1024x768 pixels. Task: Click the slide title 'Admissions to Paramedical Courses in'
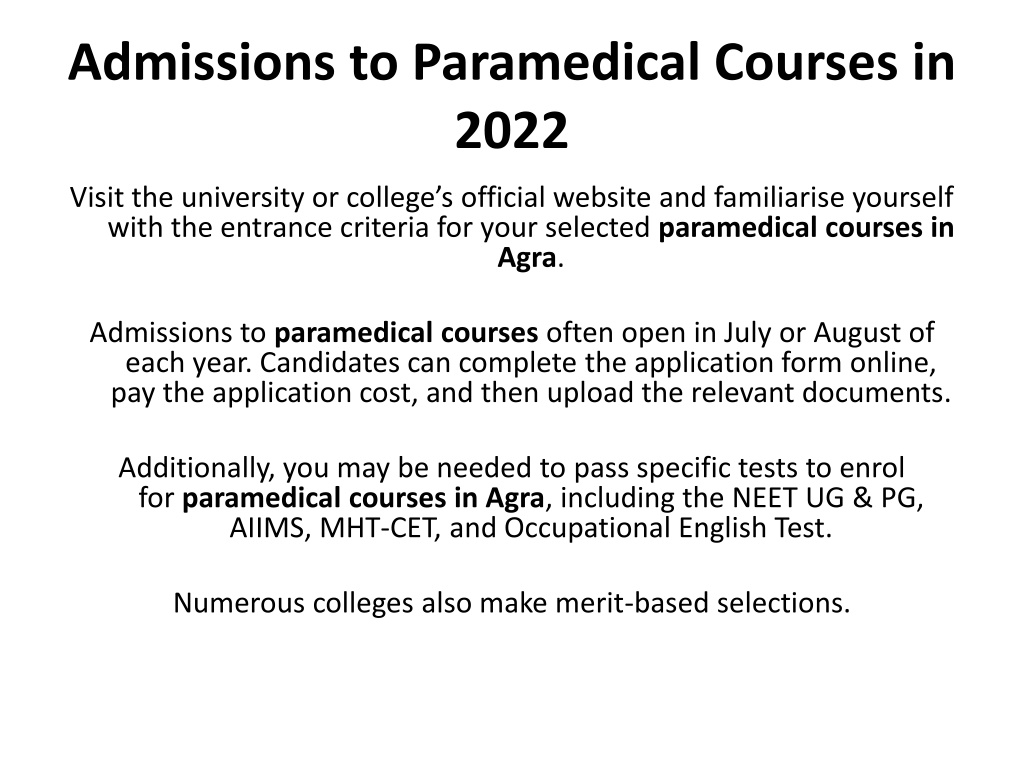pos(511,63)
